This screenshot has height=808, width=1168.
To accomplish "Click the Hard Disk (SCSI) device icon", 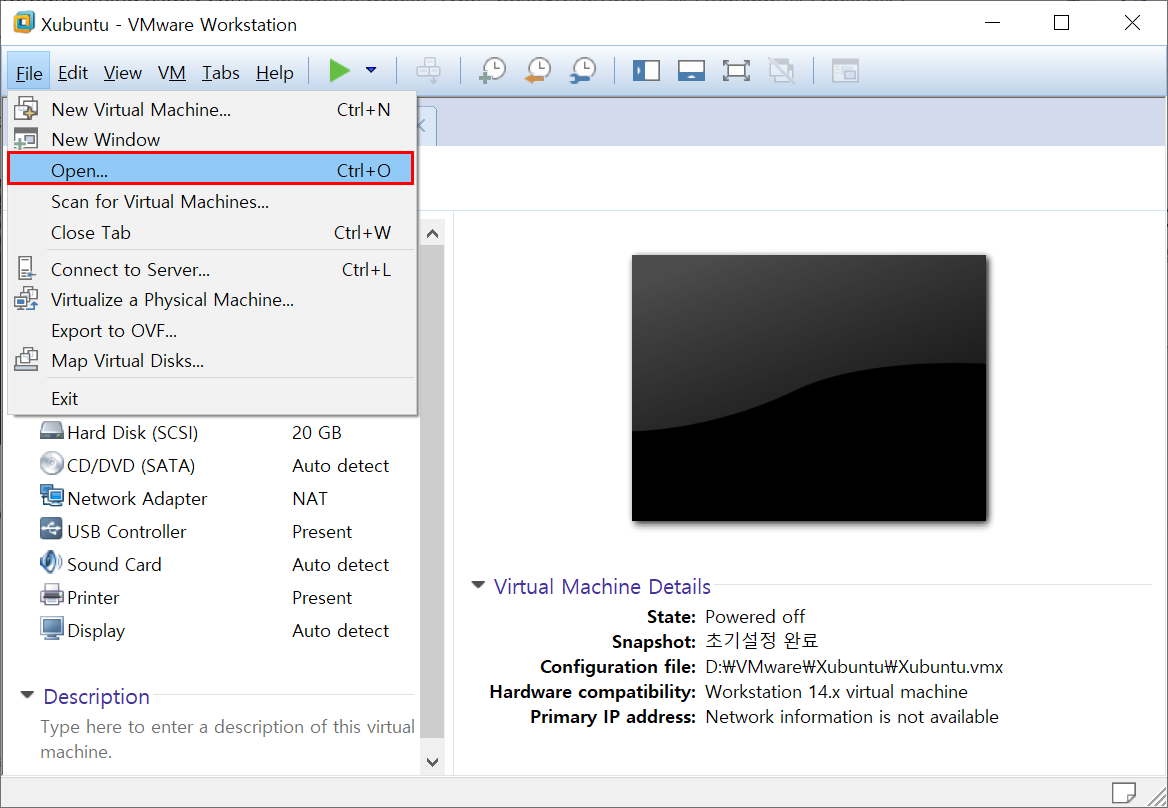I will (x=51, y=431).
